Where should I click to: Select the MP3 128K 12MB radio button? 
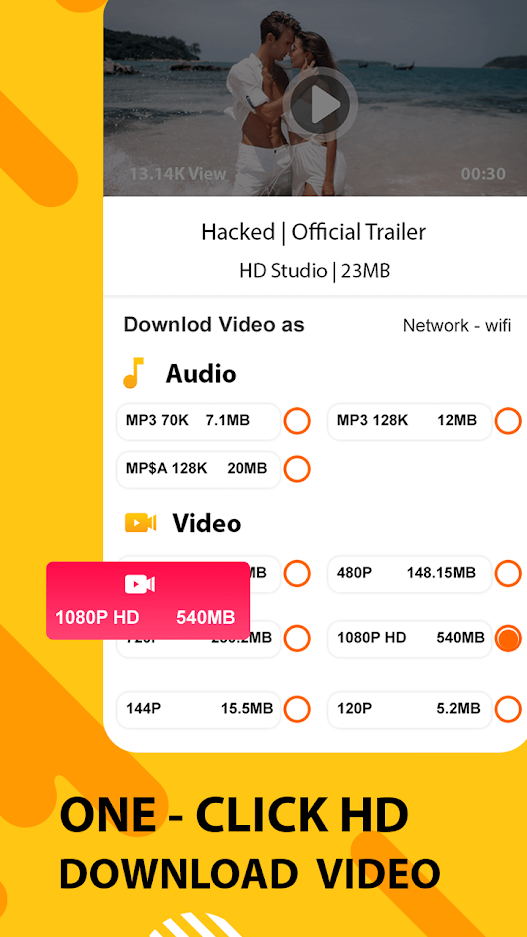point(508,421)
